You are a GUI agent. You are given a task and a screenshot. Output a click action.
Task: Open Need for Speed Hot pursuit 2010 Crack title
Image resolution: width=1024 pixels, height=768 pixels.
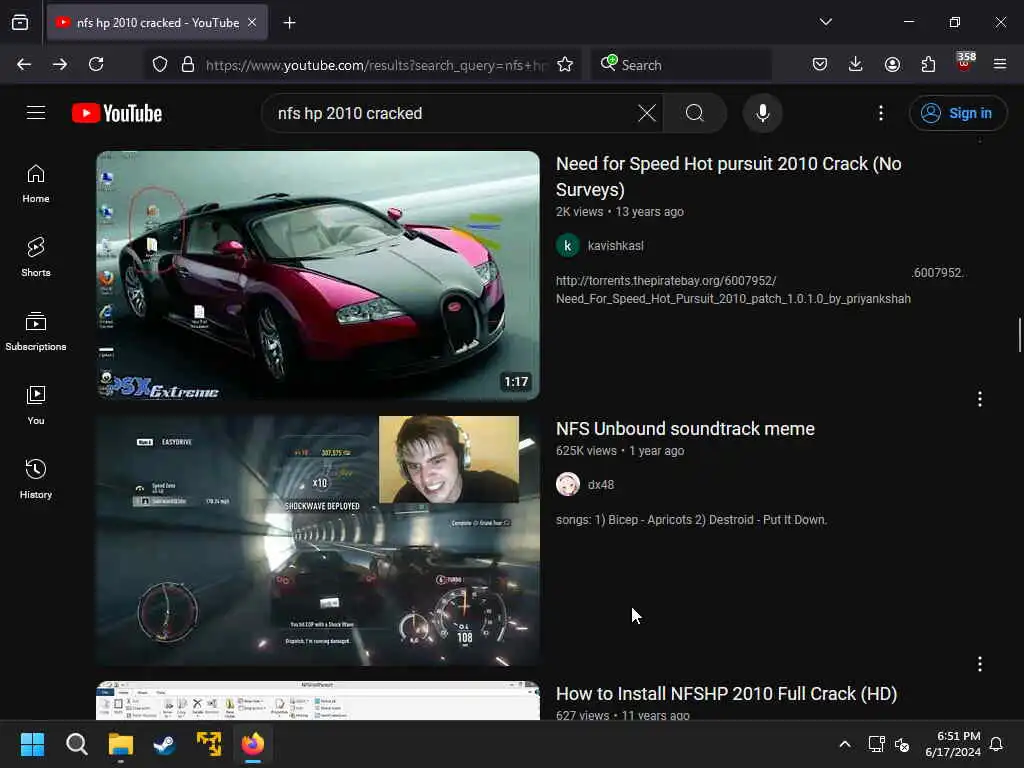728,176
